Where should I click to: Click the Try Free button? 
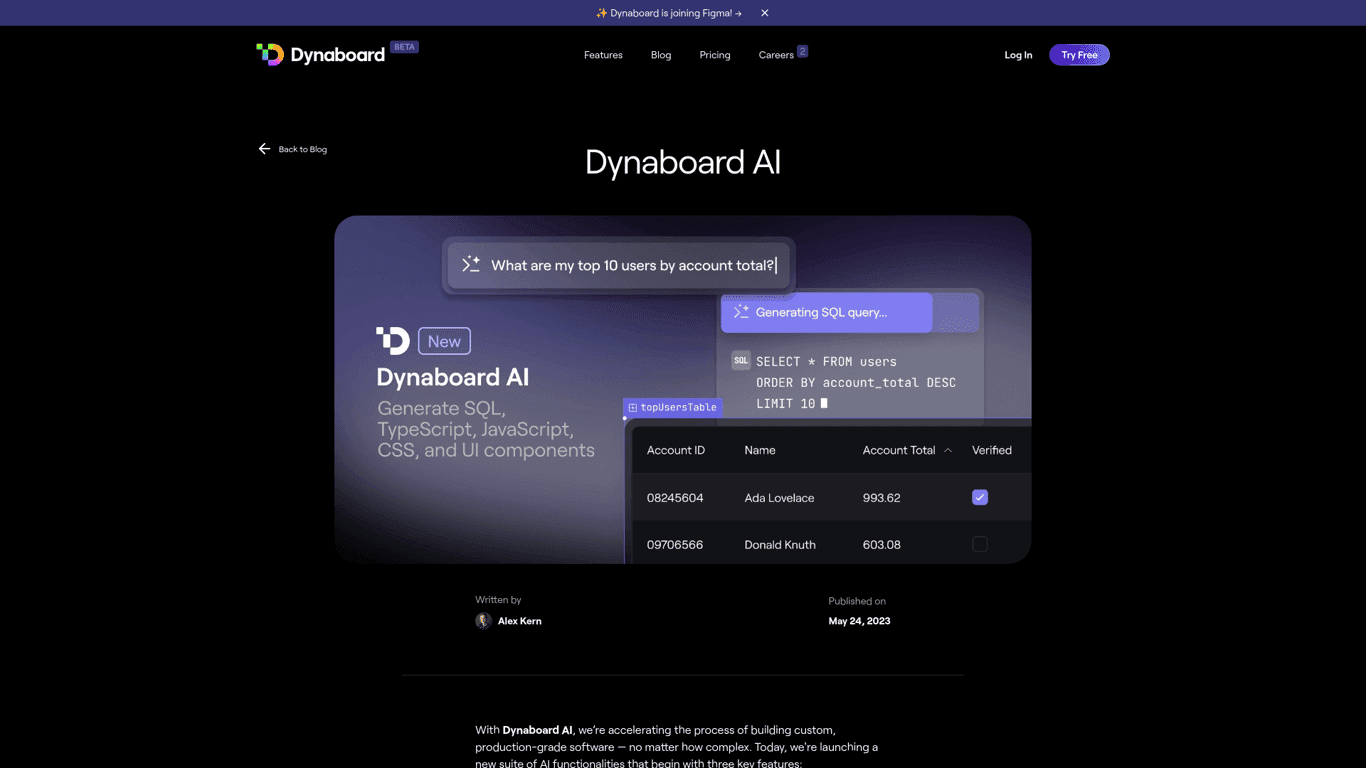[1079, 55]
